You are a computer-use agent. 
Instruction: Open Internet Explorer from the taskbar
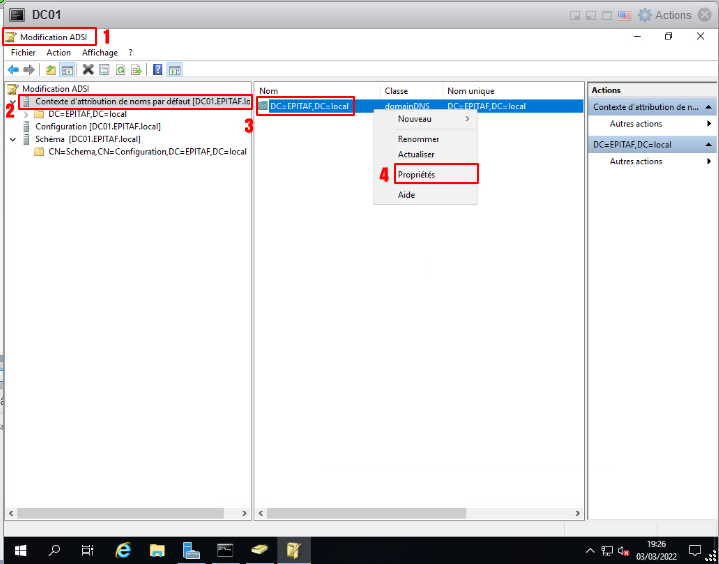click(123, 550)
